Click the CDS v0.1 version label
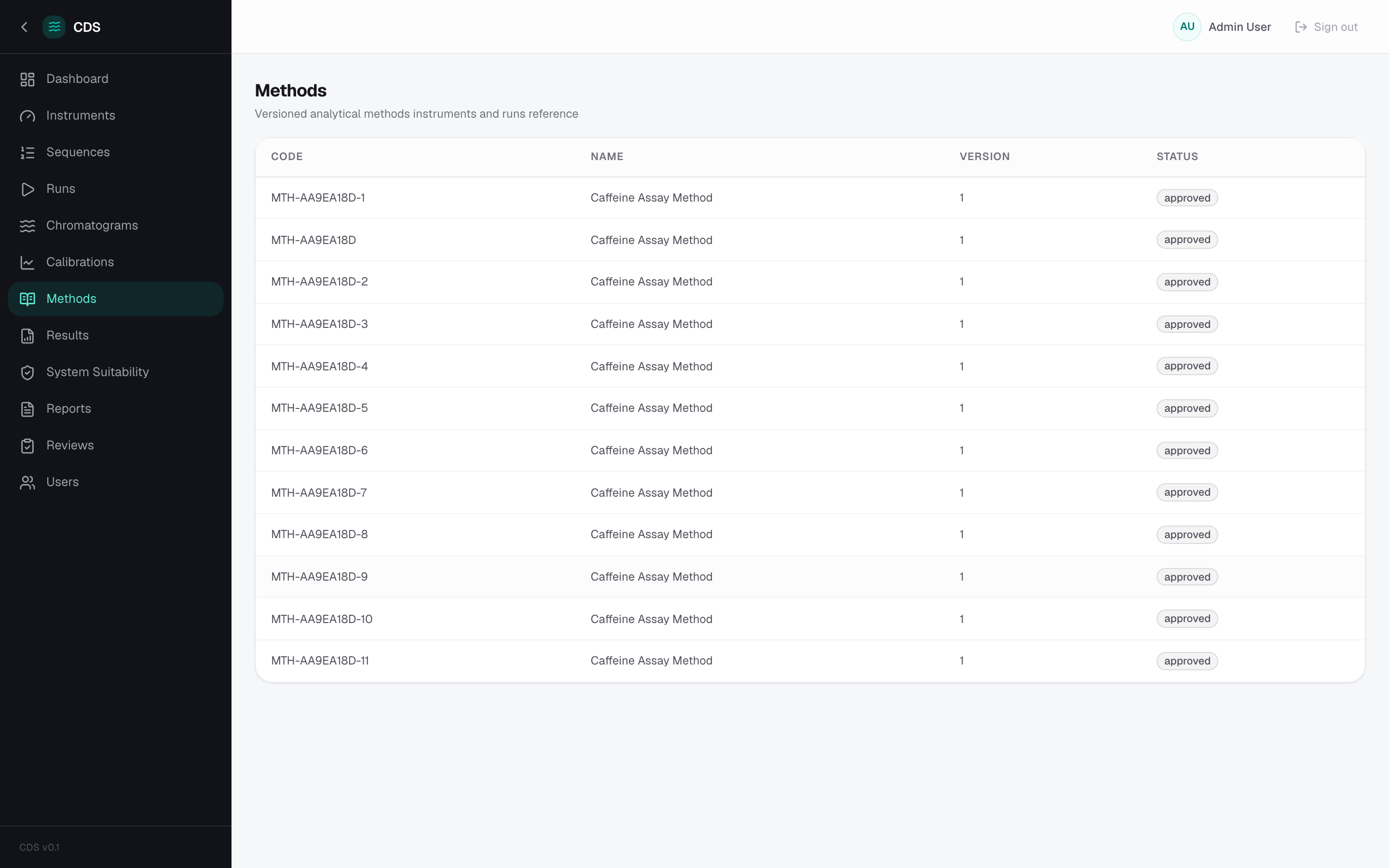Image resolution: width=1389 pixels, height=868 pixels. coord(39,847)
